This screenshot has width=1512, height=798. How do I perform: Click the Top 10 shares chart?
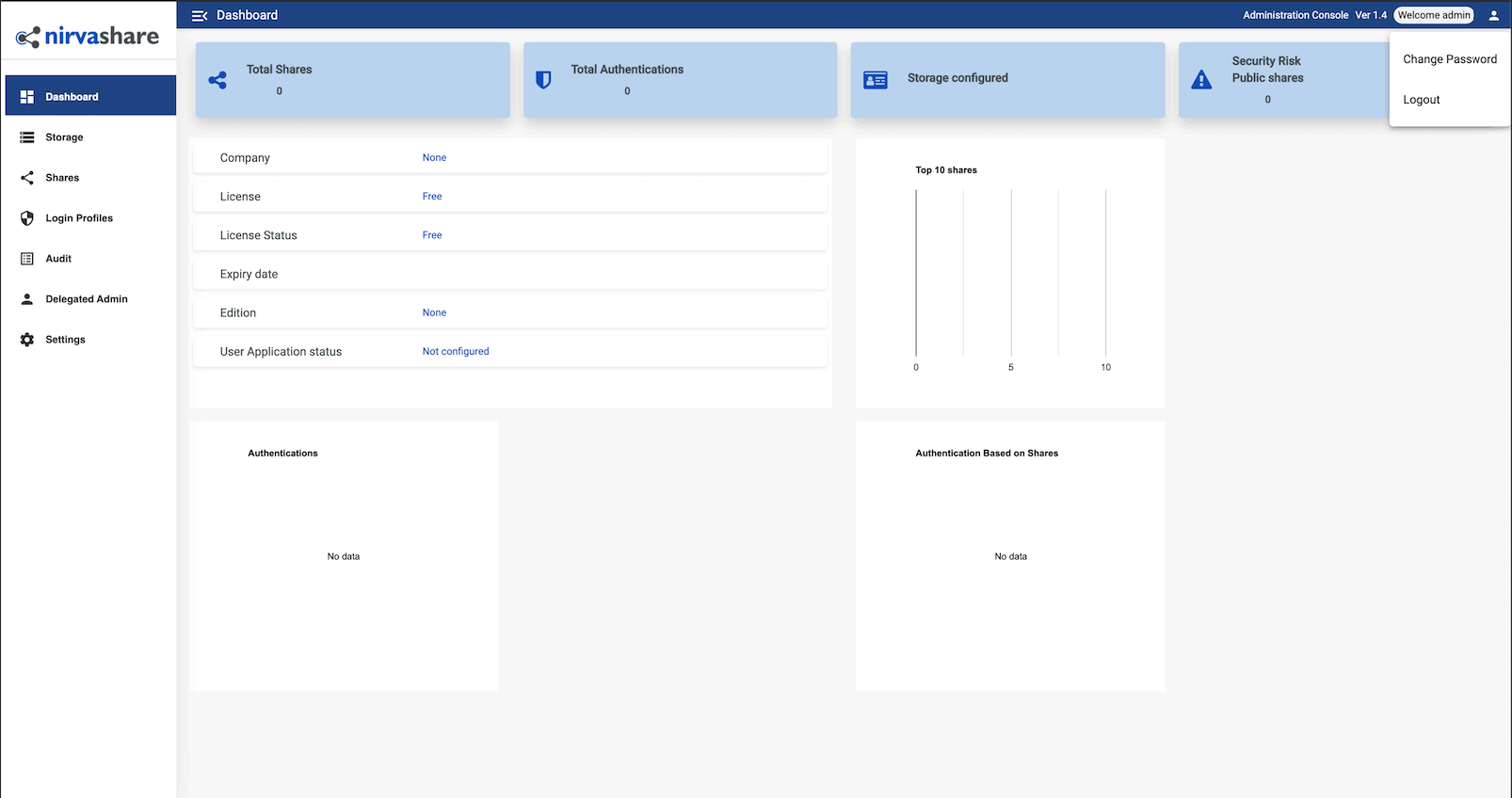[1010, 273]
